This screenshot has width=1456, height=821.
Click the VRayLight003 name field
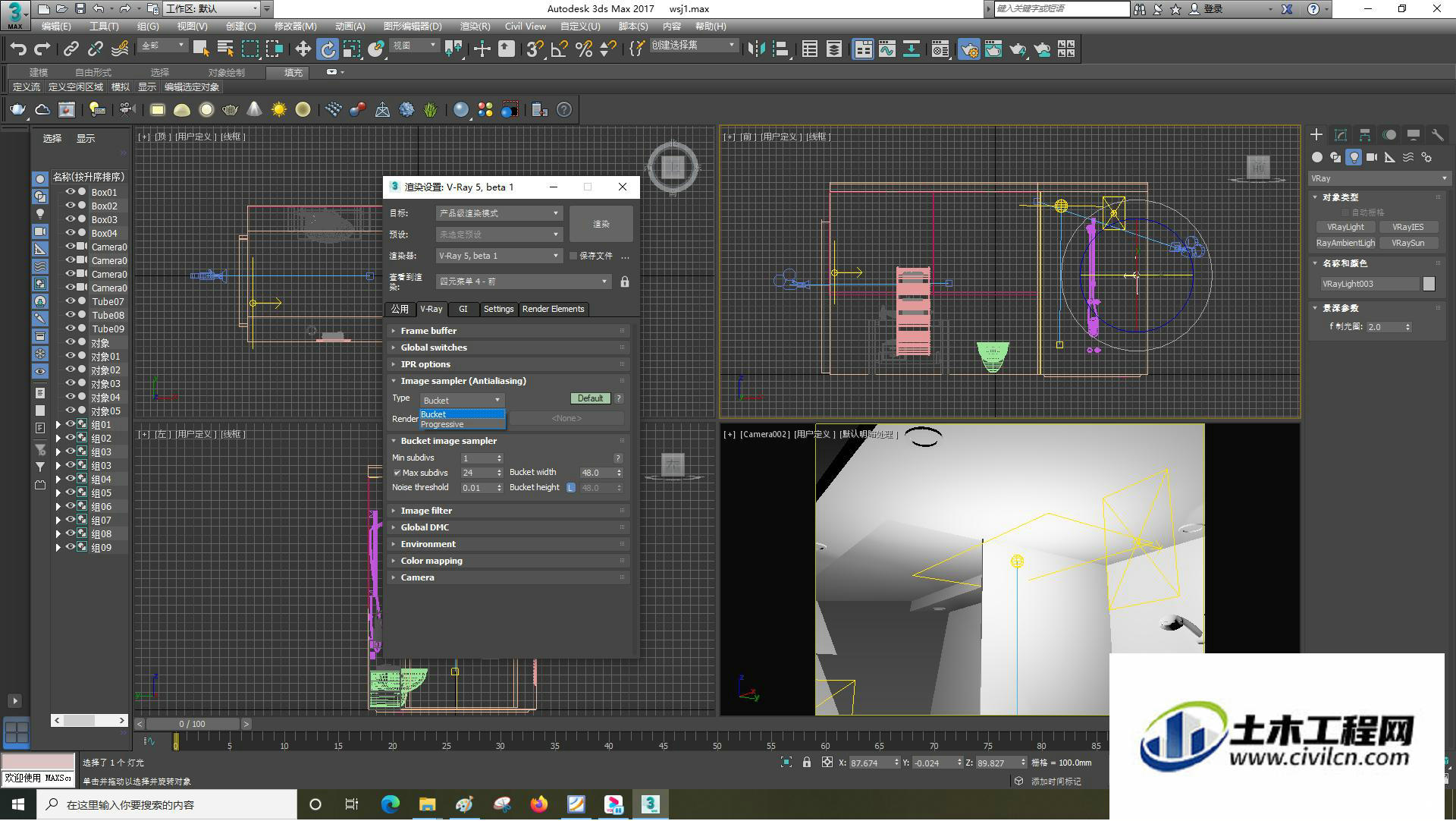pyautogui.click(x=1370, y=284)
